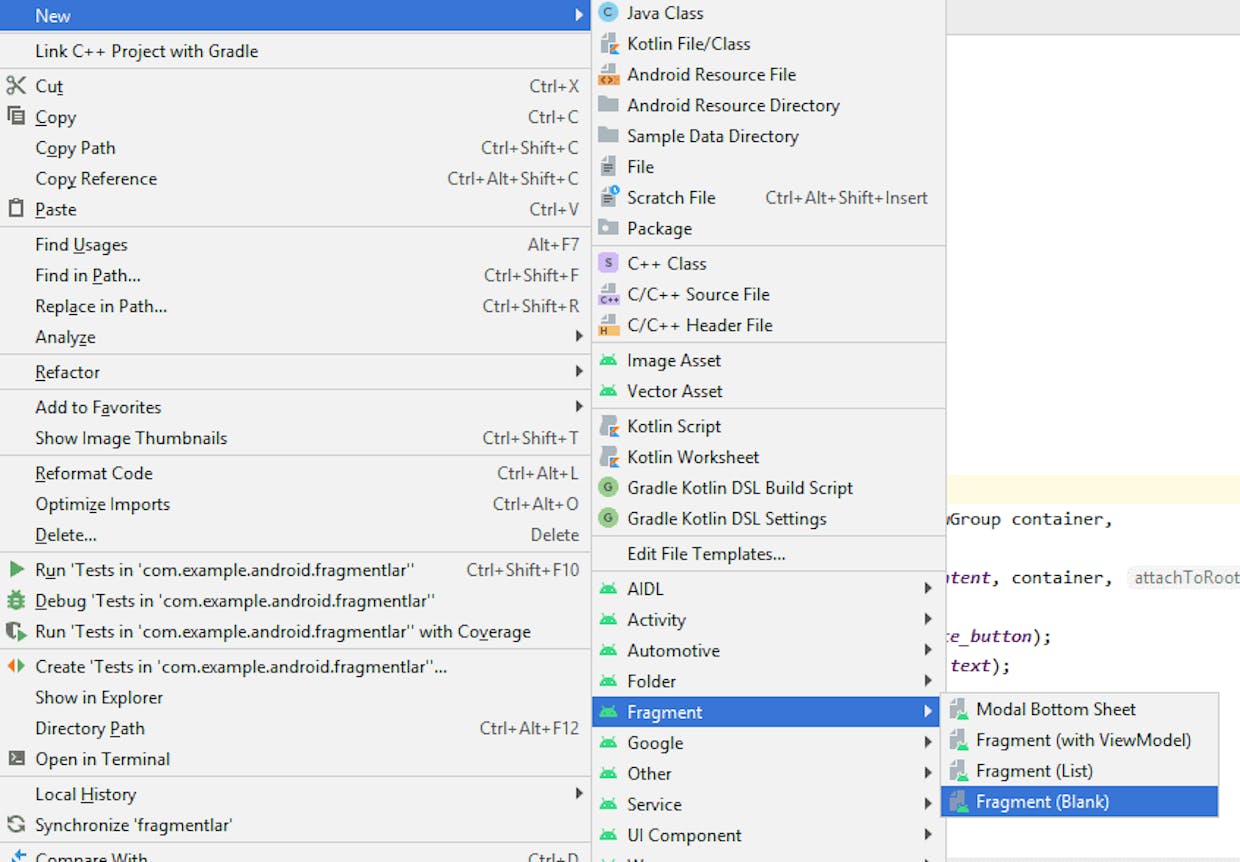Select Show Image Thumbnails entry
This screenshot has width=1240, height=862.
[x=295, y=438]
